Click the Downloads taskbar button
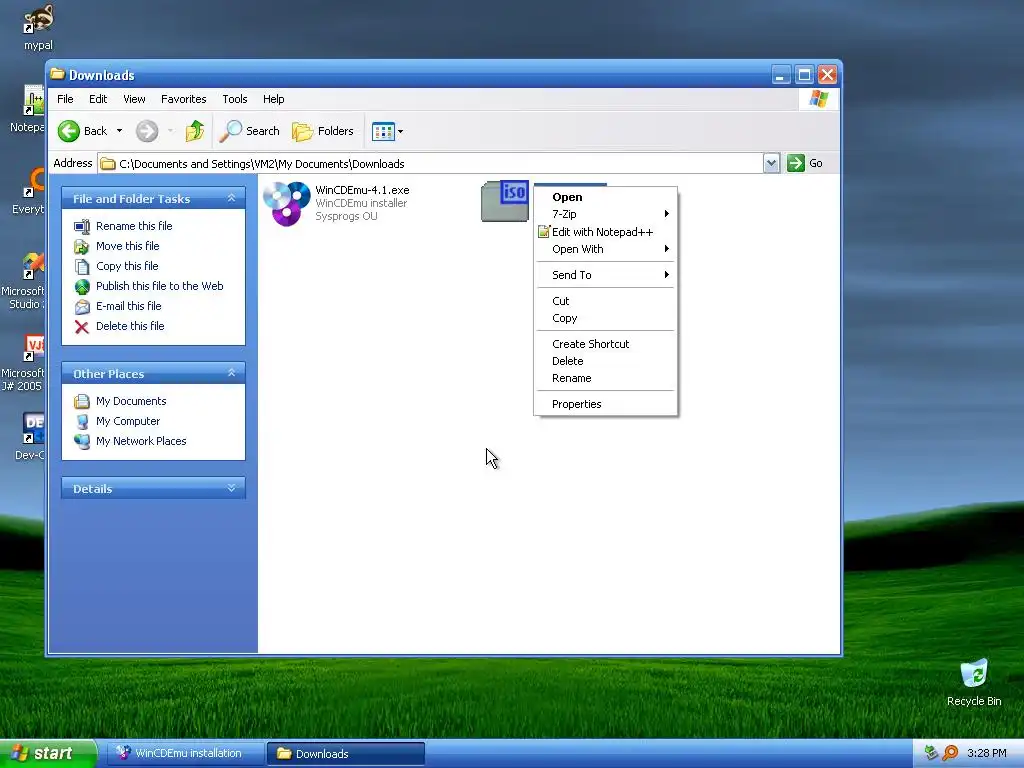 pos(346,754)
